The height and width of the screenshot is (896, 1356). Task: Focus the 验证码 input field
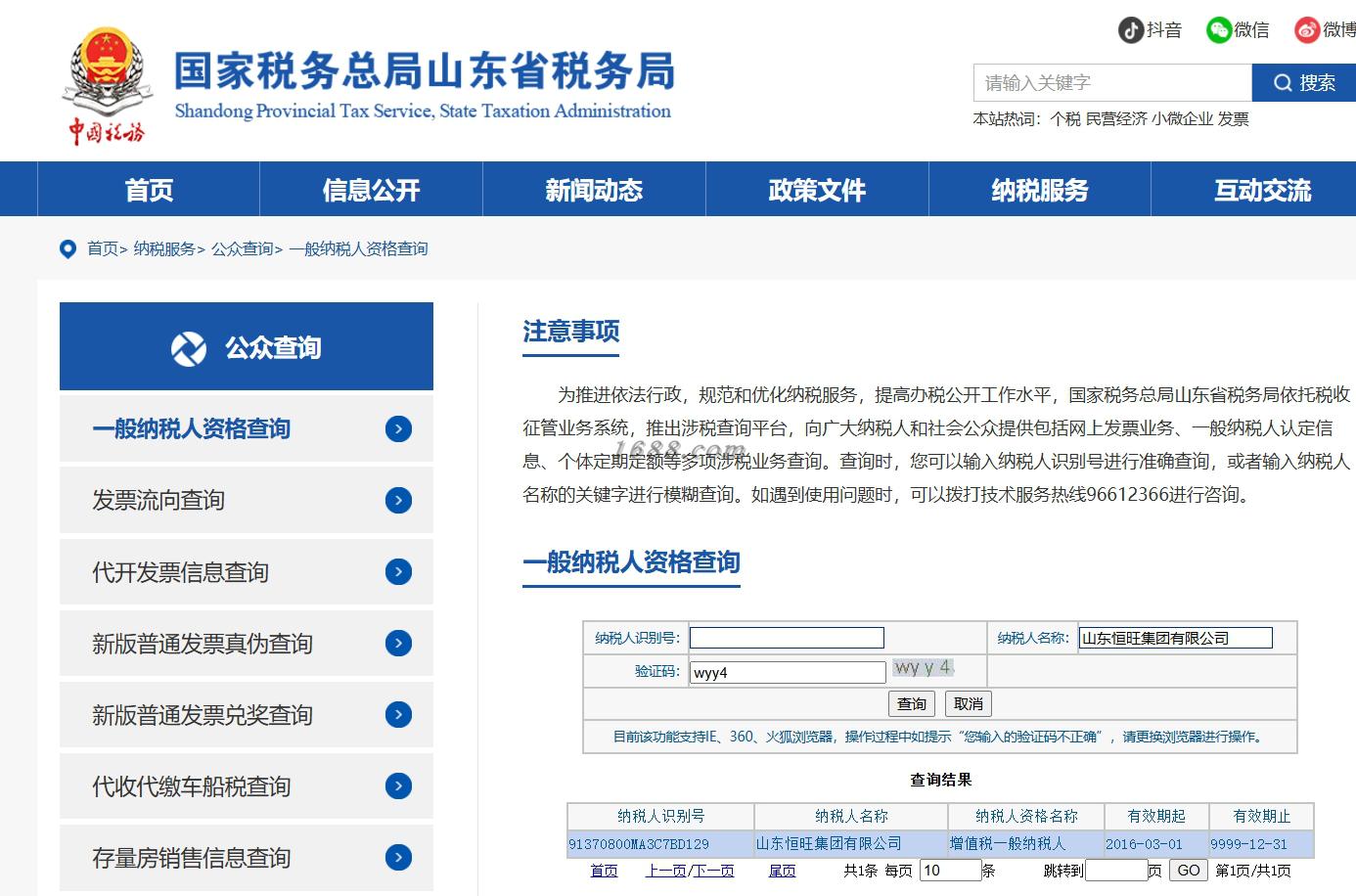pos(788,672)
